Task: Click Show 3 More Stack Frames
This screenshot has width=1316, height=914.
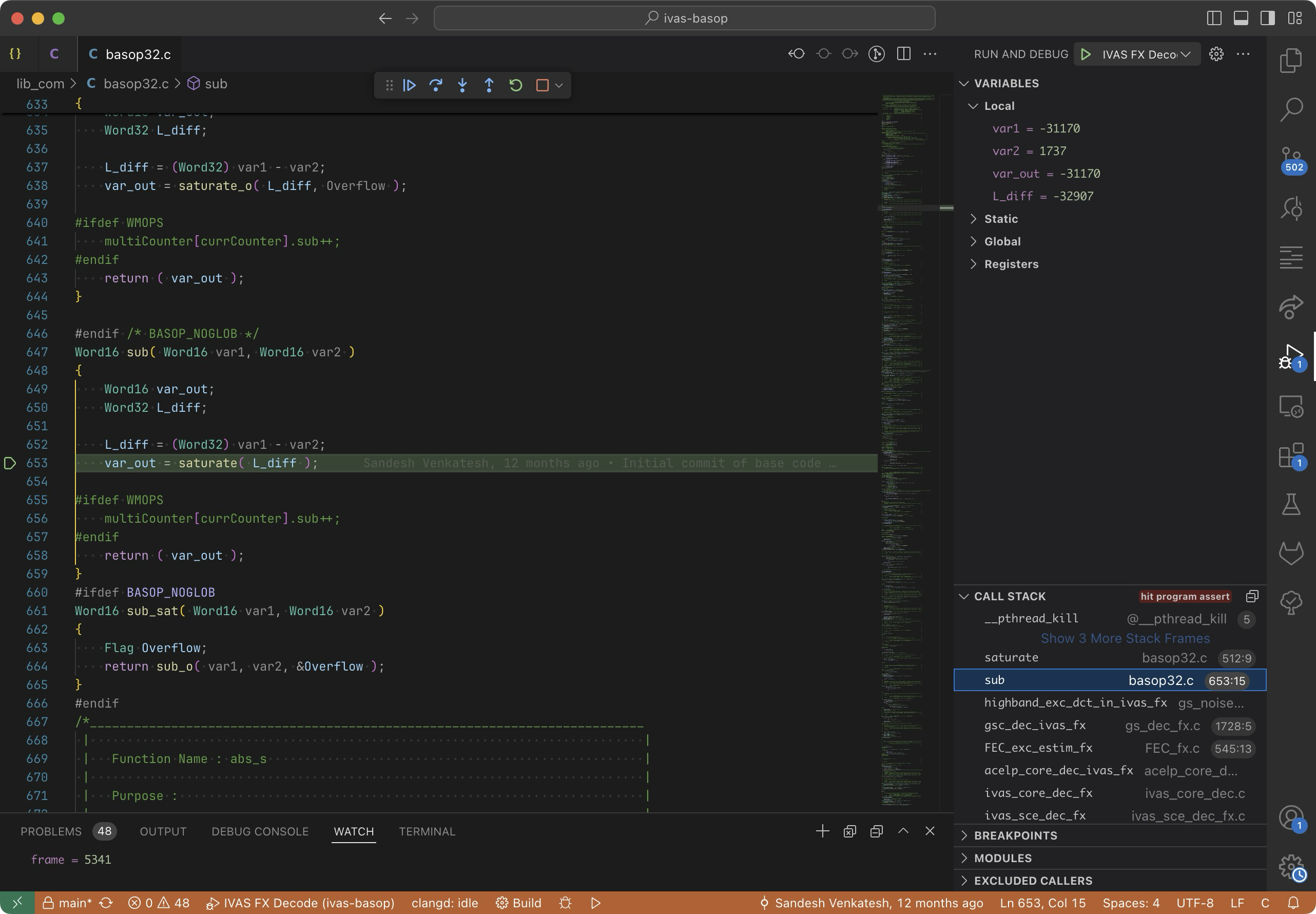Action: (x=1125, y=638)
